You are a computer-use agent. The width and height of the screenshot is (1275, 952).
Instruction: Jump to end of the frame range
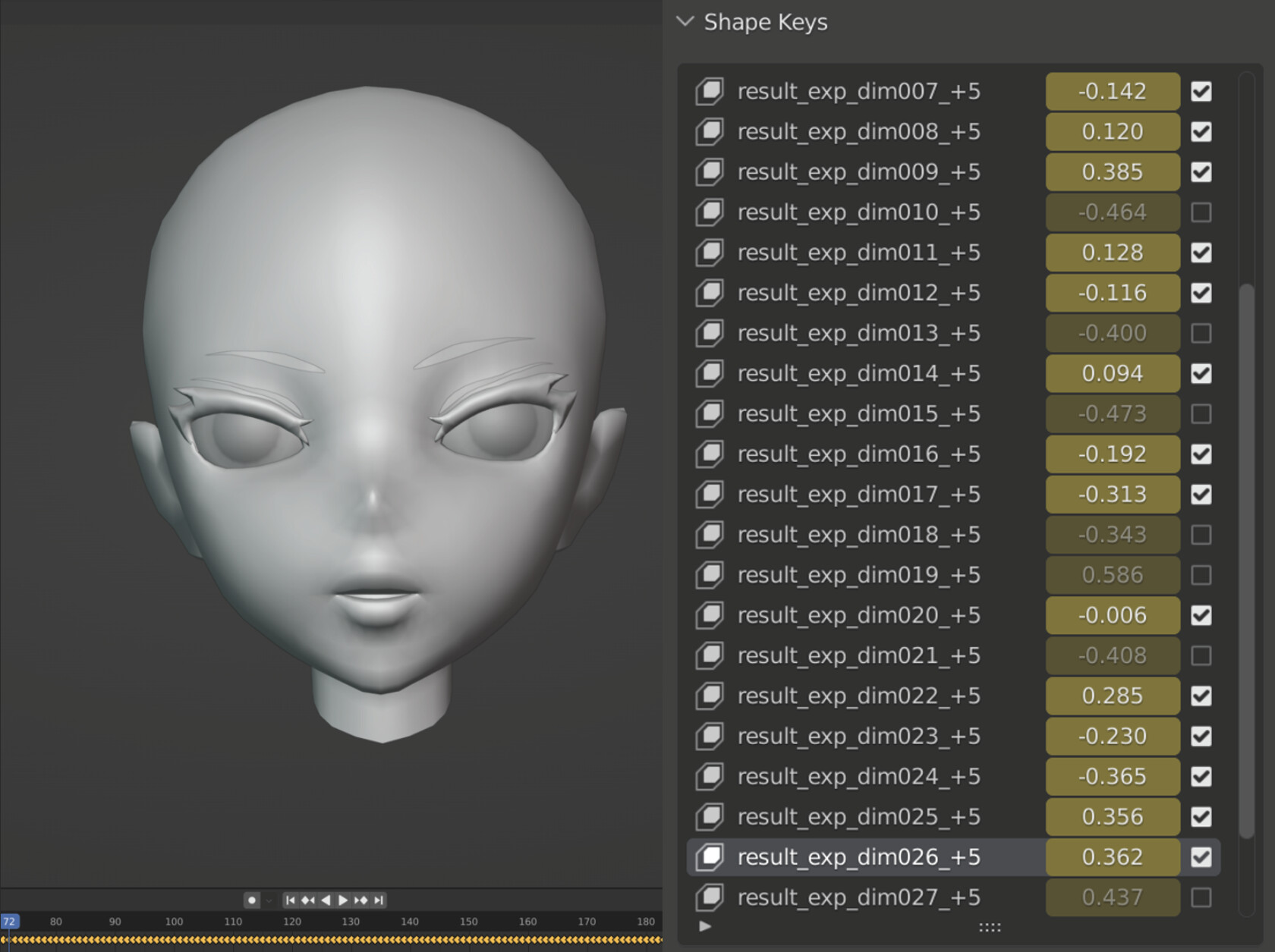tap(378, 900)
